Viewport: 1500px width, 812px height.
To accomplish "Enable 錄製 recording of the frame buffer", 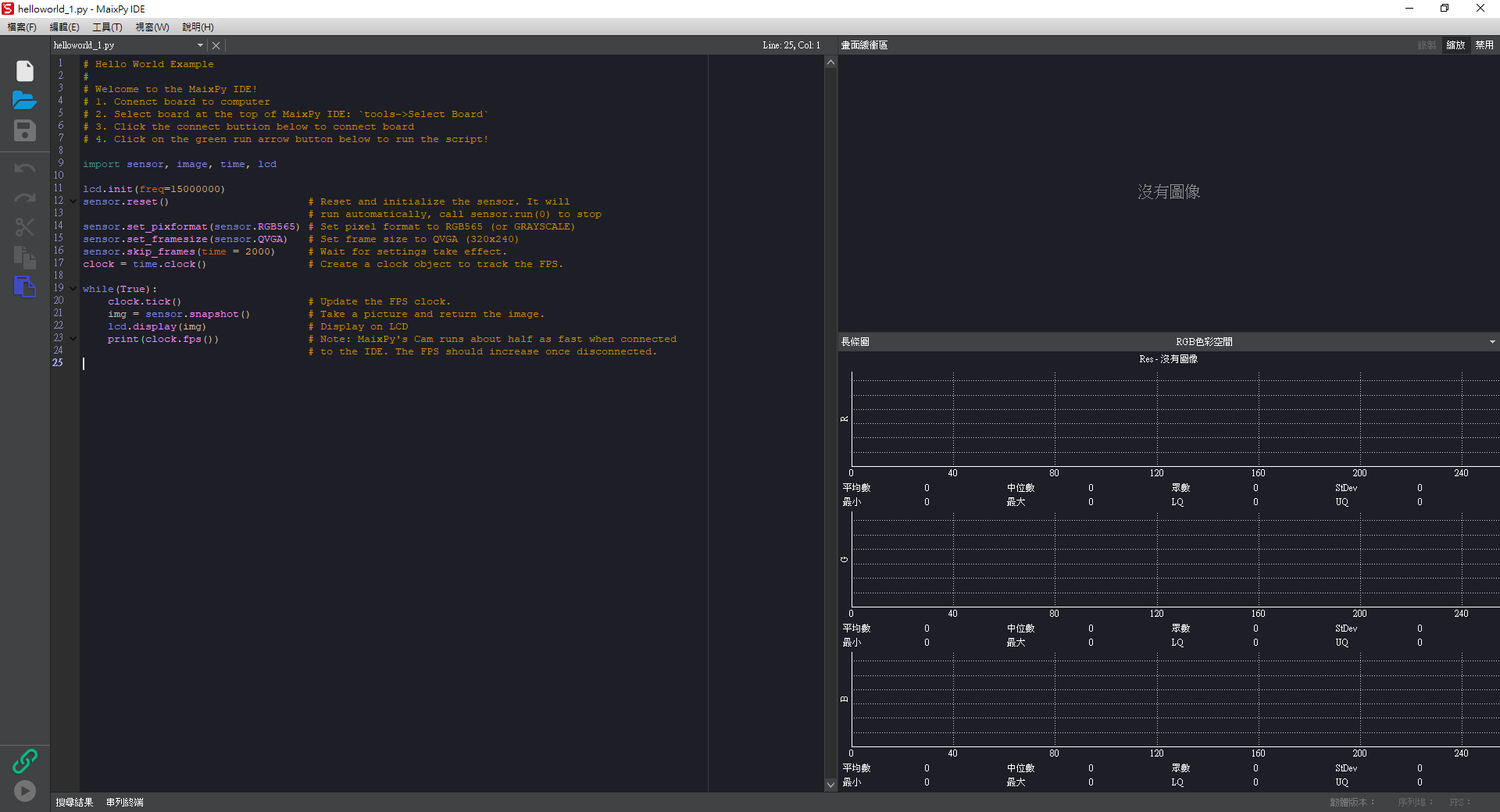I will 1425,45.
